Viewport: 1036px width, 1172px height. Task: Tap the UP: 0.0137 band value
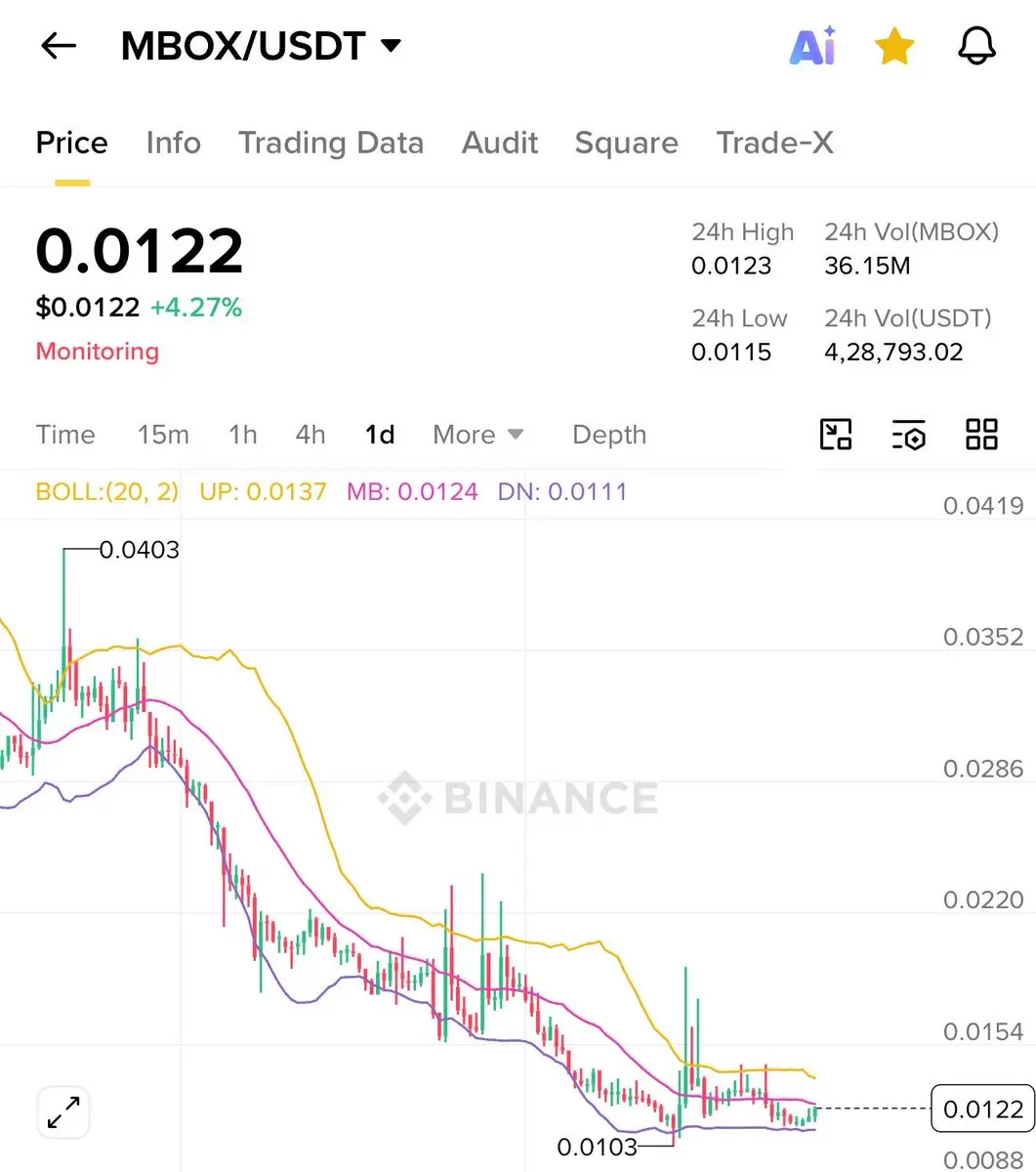(x=263, y=491)
